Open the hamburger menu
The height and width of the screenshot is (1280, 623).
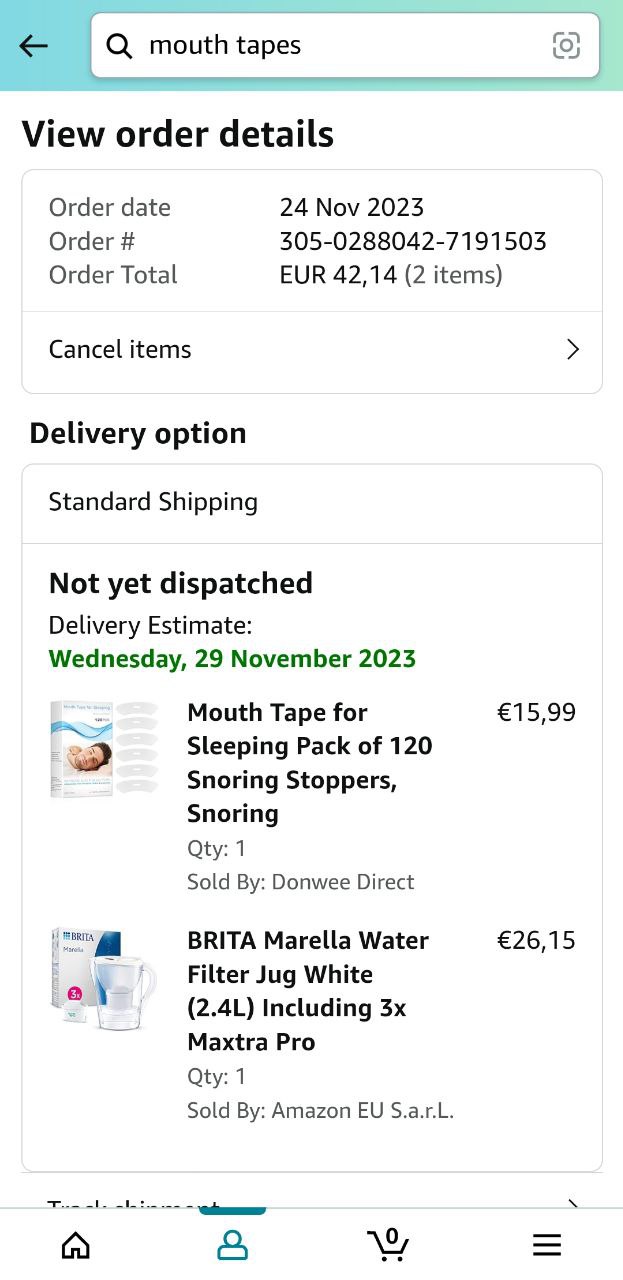click(x=546, y=1244)
